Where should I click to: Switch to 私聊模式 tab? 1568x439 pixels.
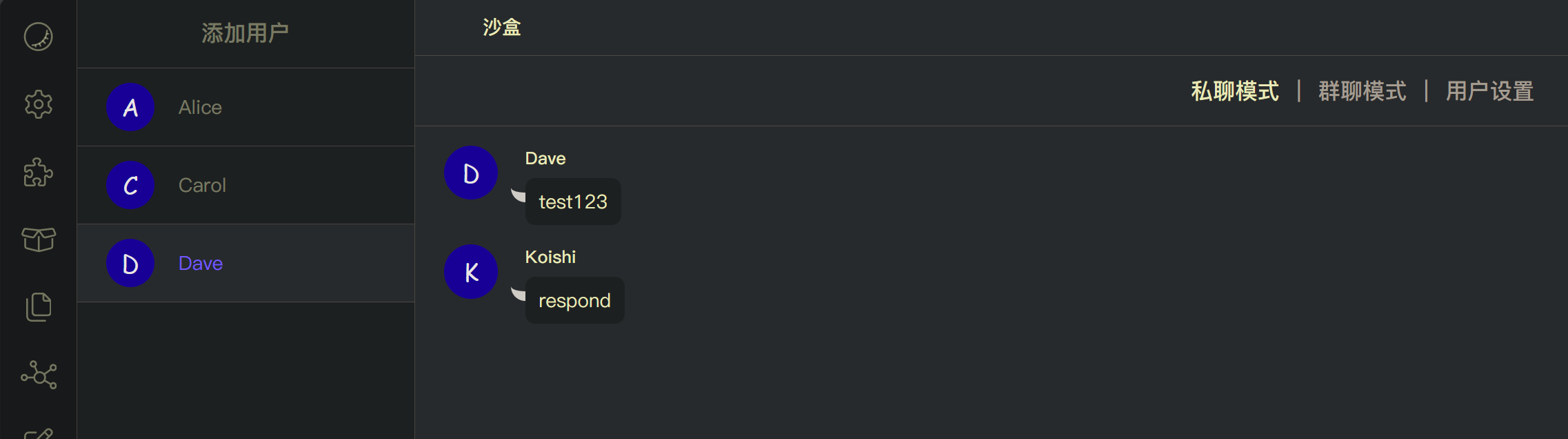pyautogui.click(x=1235, y=91)
